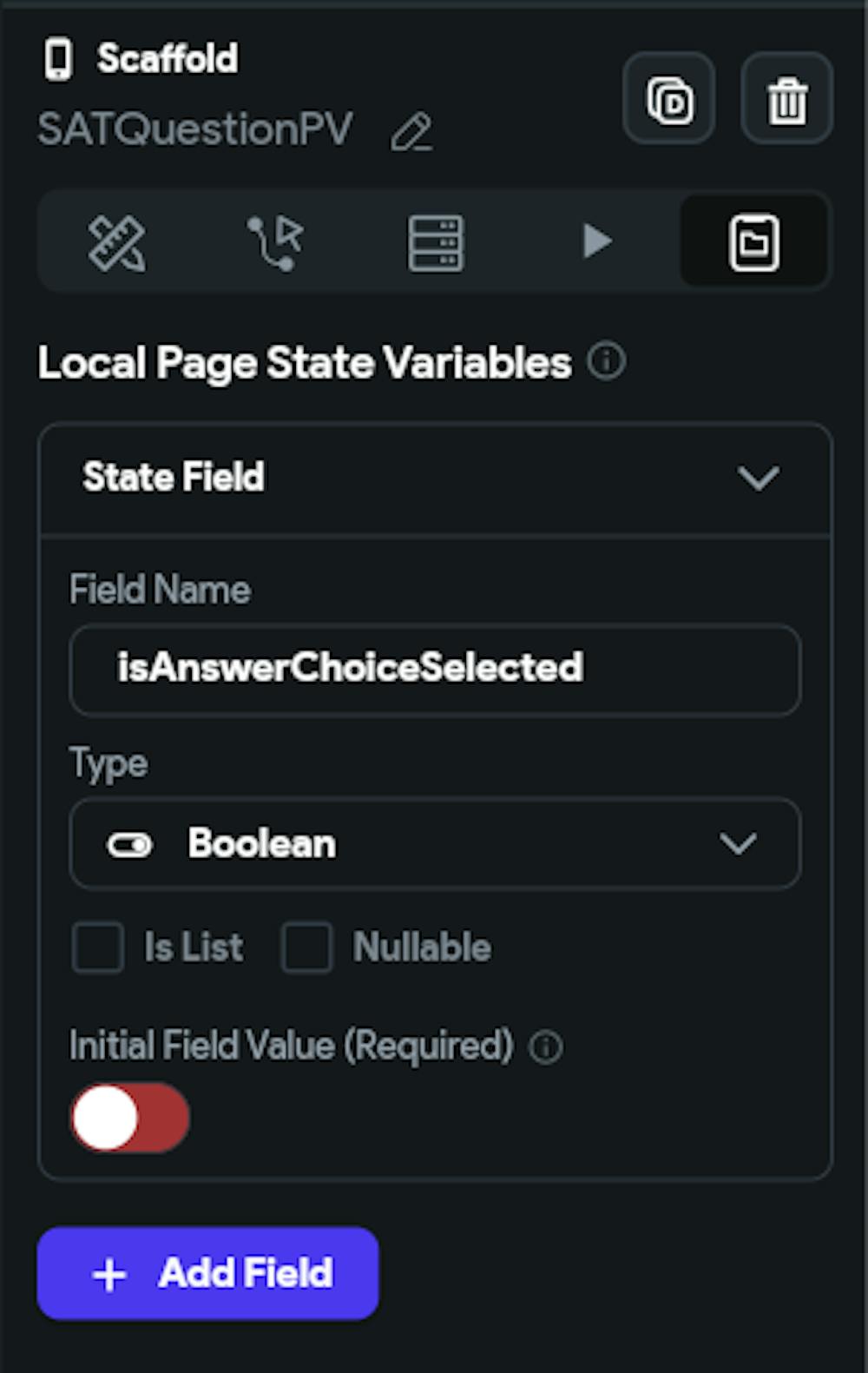Click the Add Field button
Viewport: 868px width, 1373px height.
click(208, 1273)
